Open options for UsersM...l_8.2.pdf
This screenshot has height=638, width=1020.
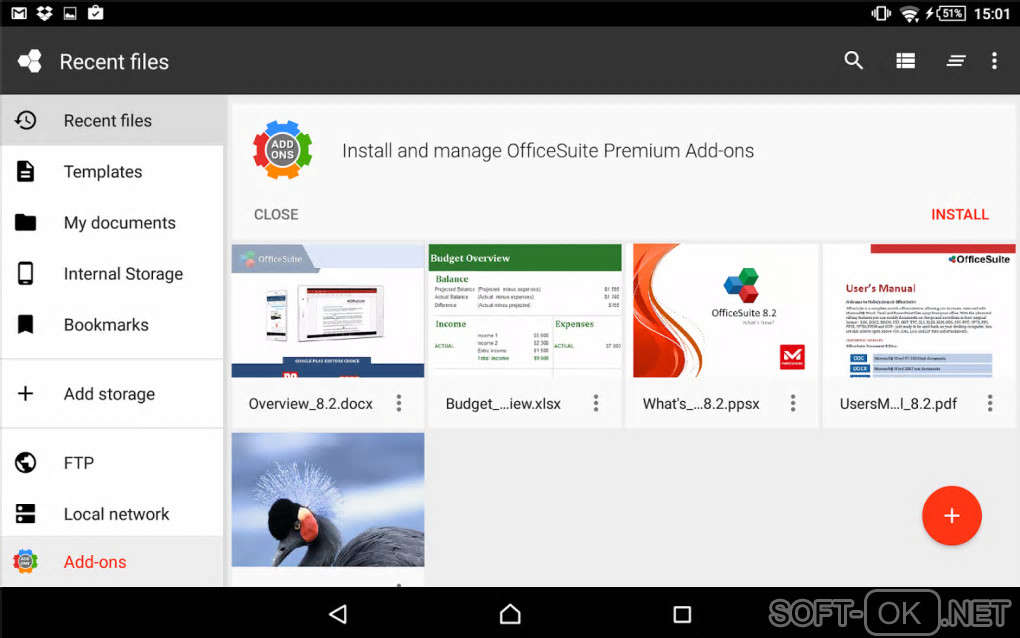990,403
